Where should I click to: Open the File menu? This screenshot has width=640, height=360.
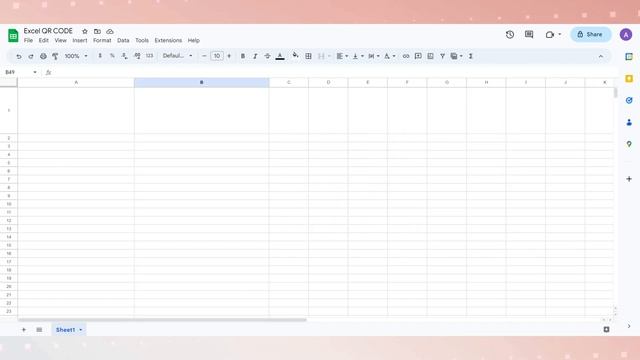pos(28,40)
